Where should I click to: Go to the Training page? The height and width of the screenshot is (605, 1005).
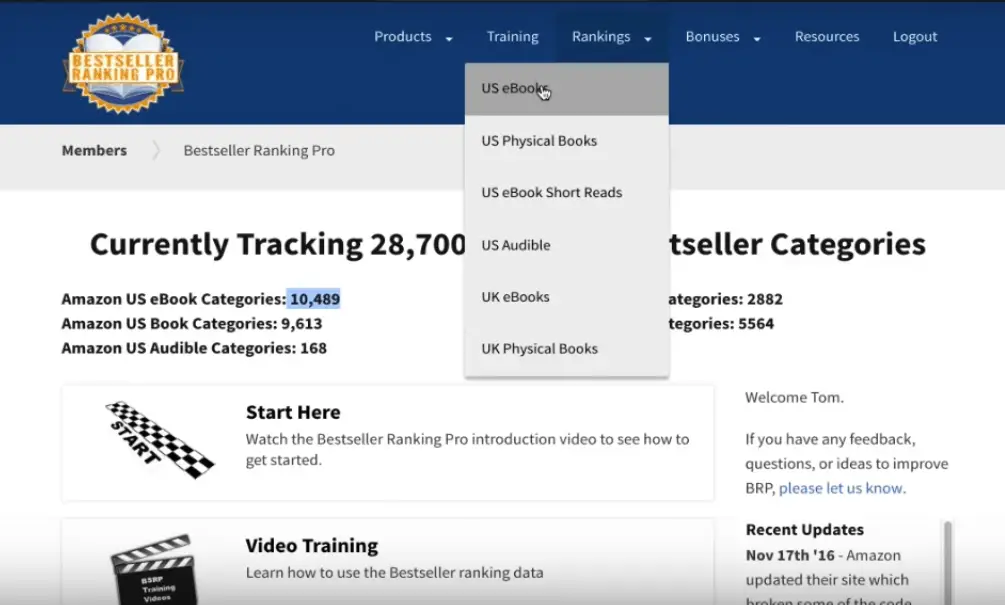point(512,37)
